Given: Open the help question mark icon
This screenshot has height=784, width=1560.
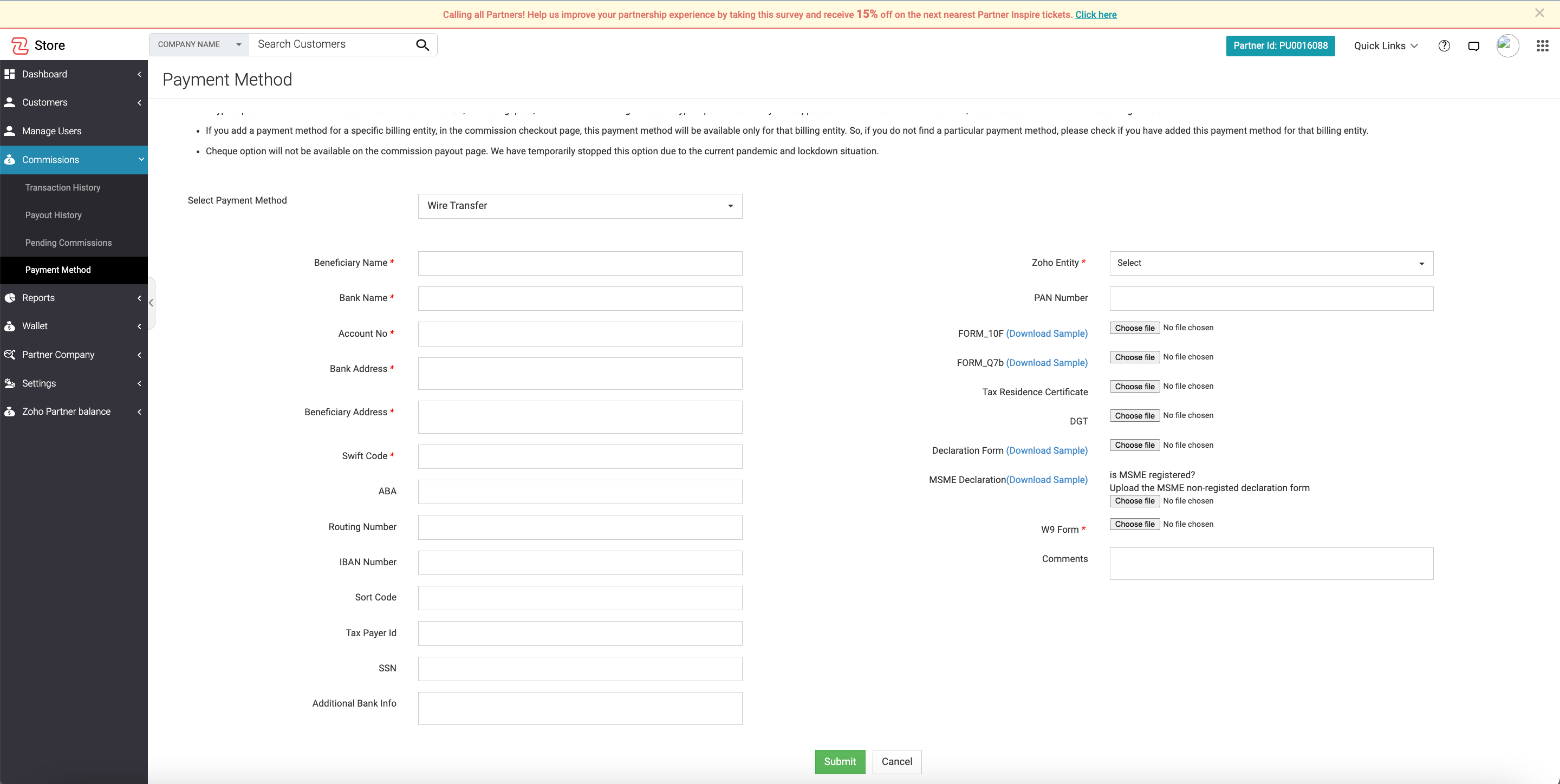Looking at the screenshot, I should point(1444,46).
